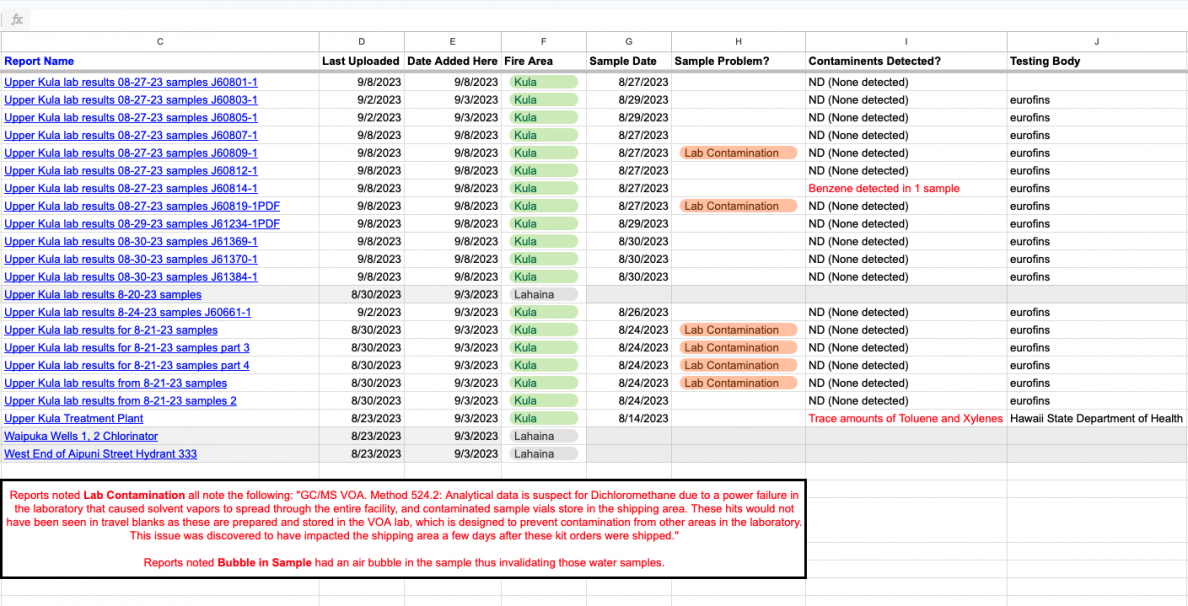Click the fx formula icon
Viewport: 1188px width, 606px height.
tap(17, 19)
